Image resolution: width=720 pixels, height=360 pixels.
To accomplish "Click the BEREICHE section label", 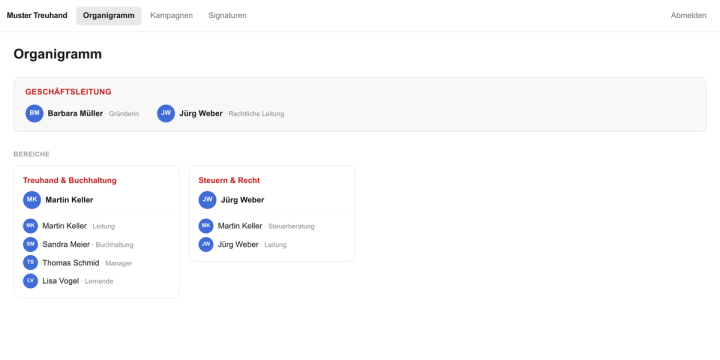I will [32, 154].
